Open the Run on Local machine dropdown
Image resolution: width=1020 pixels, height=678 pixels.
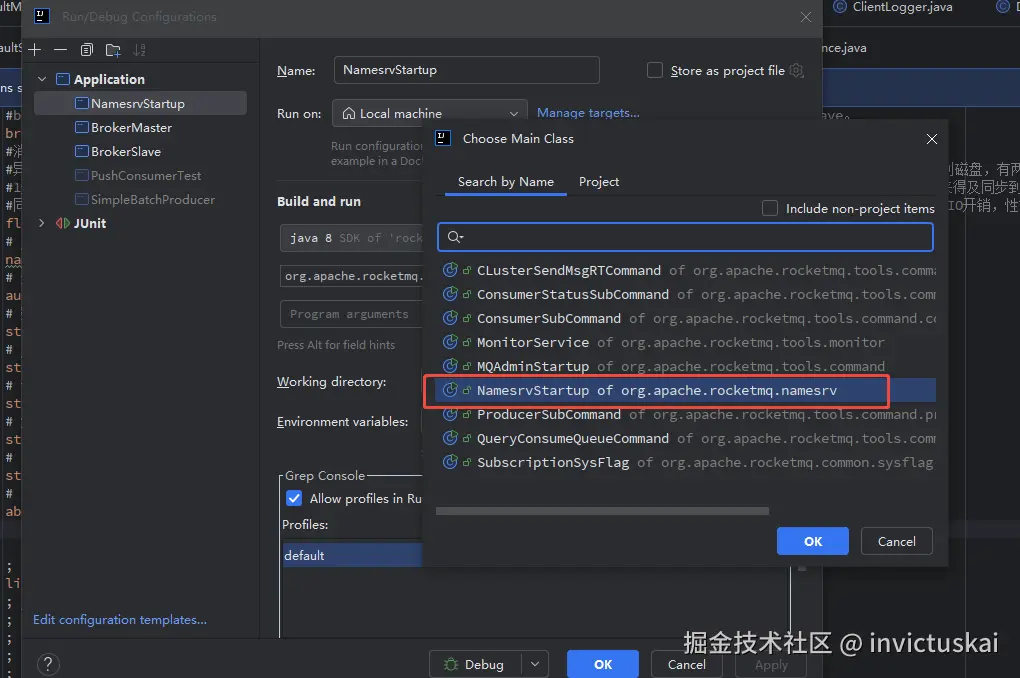pyautogui.click(x=429, y=113)
